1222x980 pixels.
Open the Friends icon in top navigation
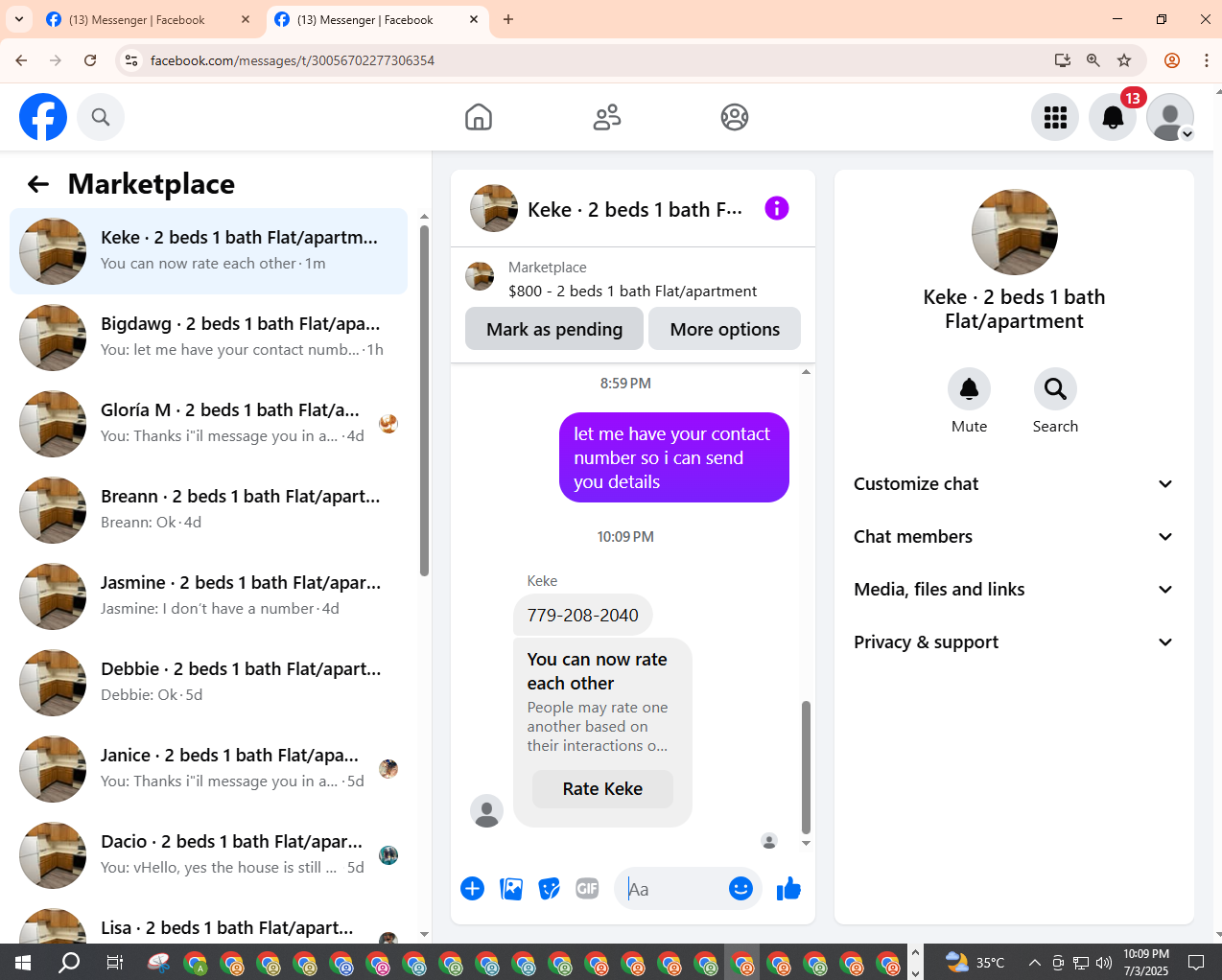[607, 117]
